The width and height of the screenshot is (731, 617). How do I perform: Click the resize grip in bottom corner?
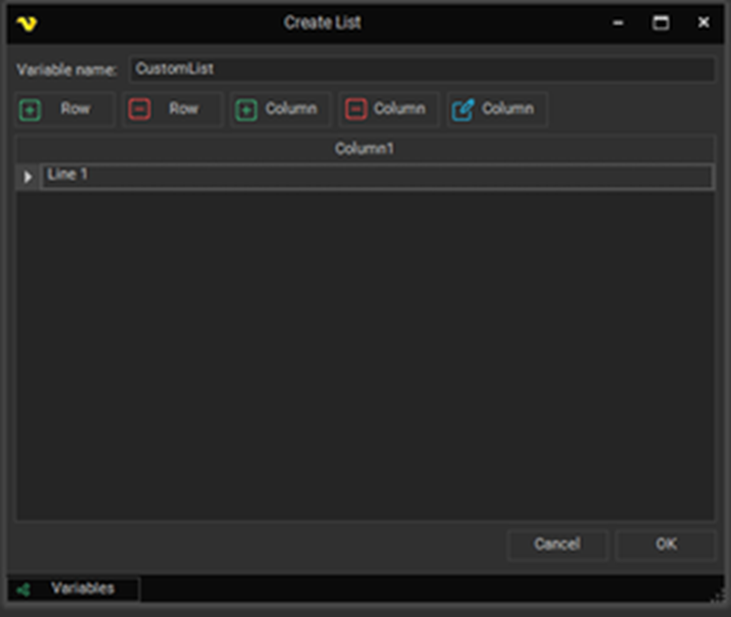tap(719, 596)
